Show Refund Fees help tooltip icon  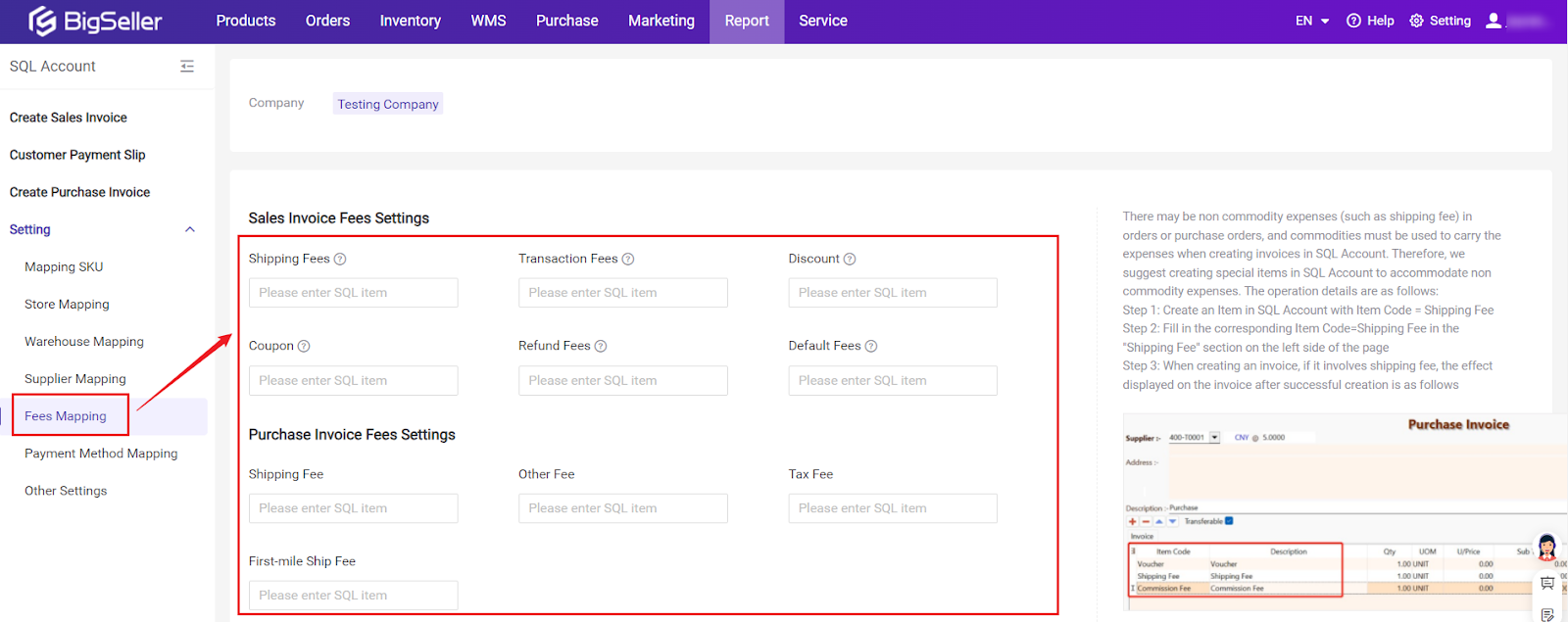click(x=601, y=347)
